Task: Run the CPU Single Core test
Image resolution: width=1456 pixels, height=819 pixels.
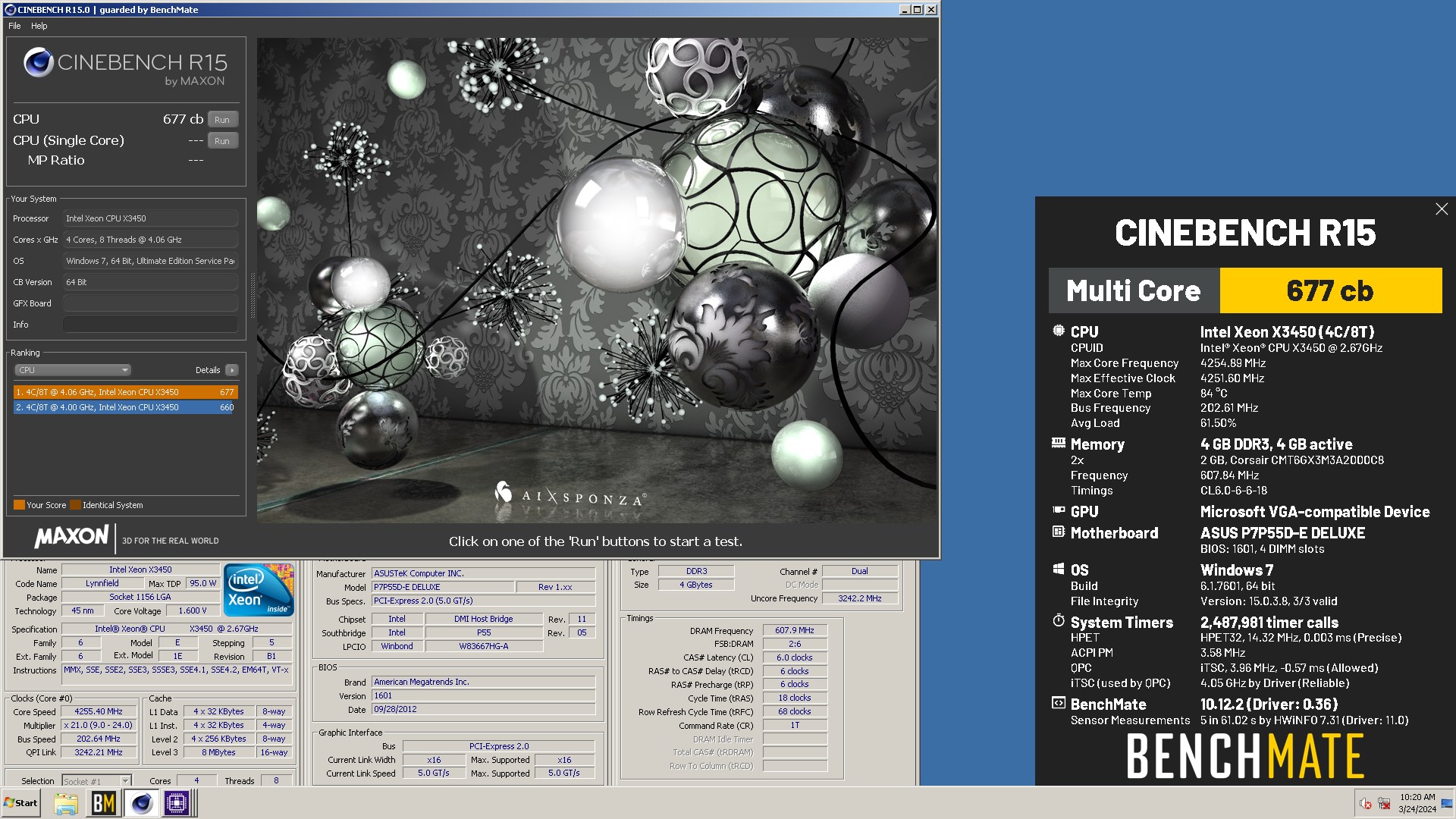Action: (222, 141)
